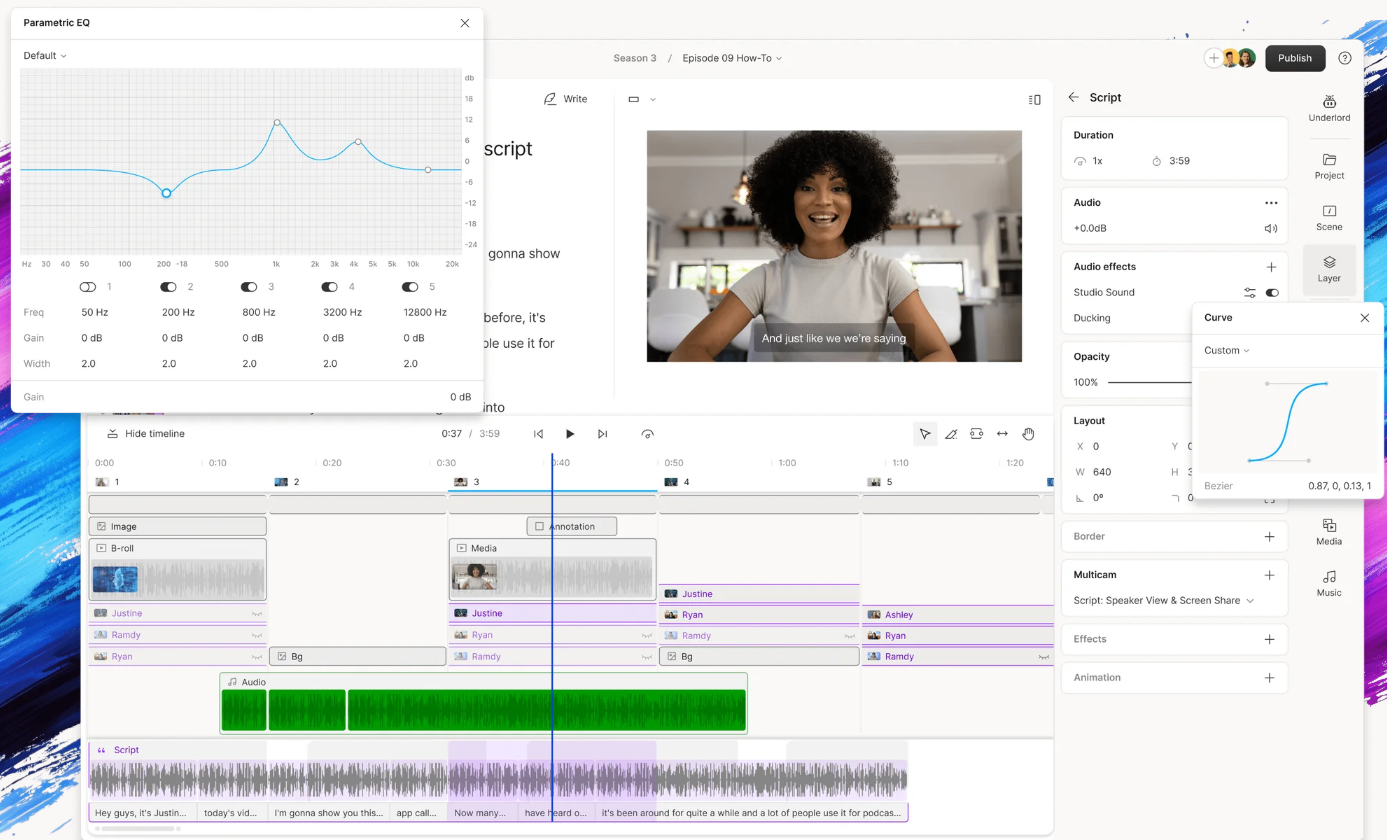Click the playback speed gauge icon
This screenshot has width=1387, height=840.
click(648, 434)
